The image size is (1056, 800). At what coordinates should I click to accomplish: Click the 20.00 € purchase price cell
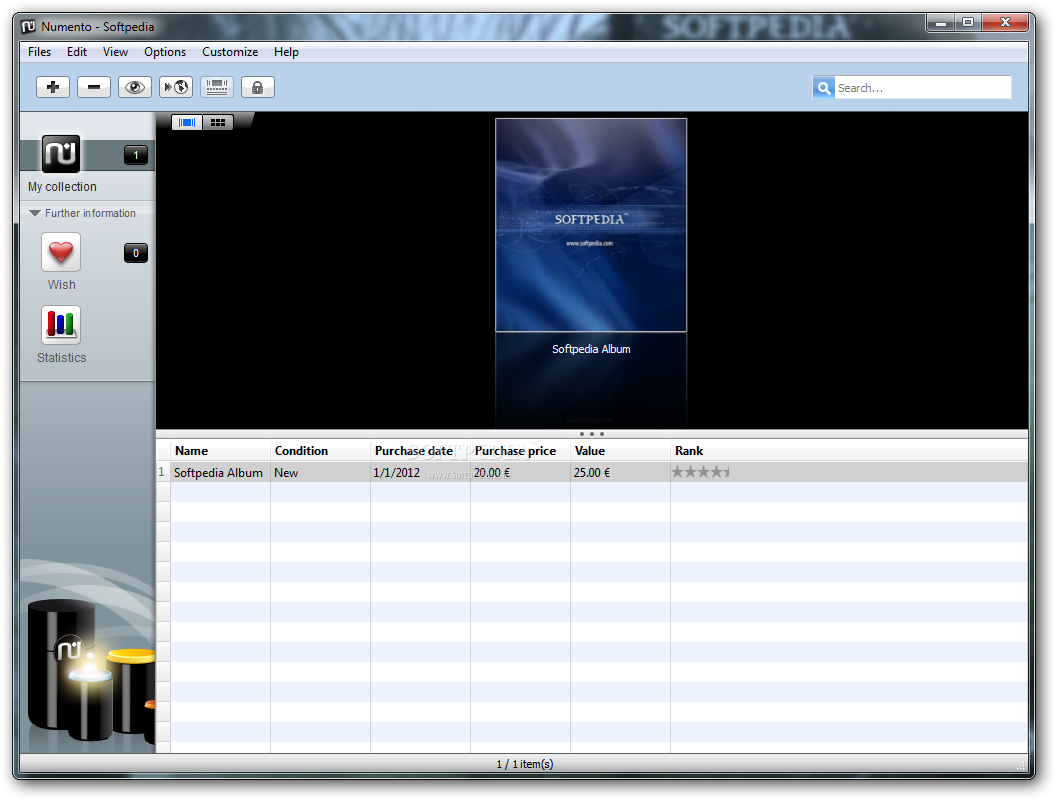(520, 473)
